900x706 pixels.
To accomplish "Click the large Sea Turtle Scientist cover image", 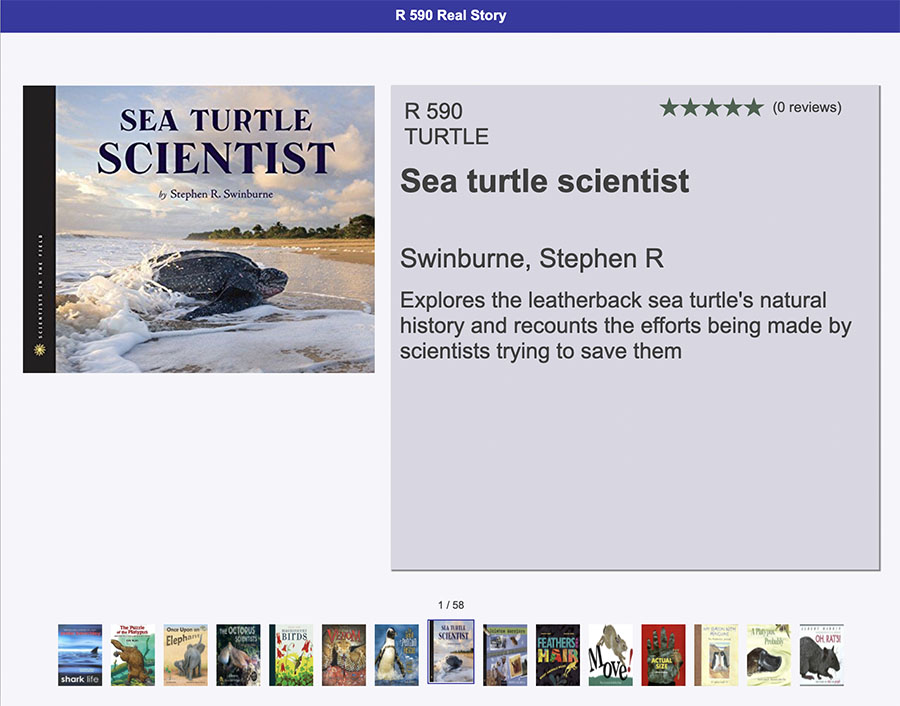I will (199, 229).
